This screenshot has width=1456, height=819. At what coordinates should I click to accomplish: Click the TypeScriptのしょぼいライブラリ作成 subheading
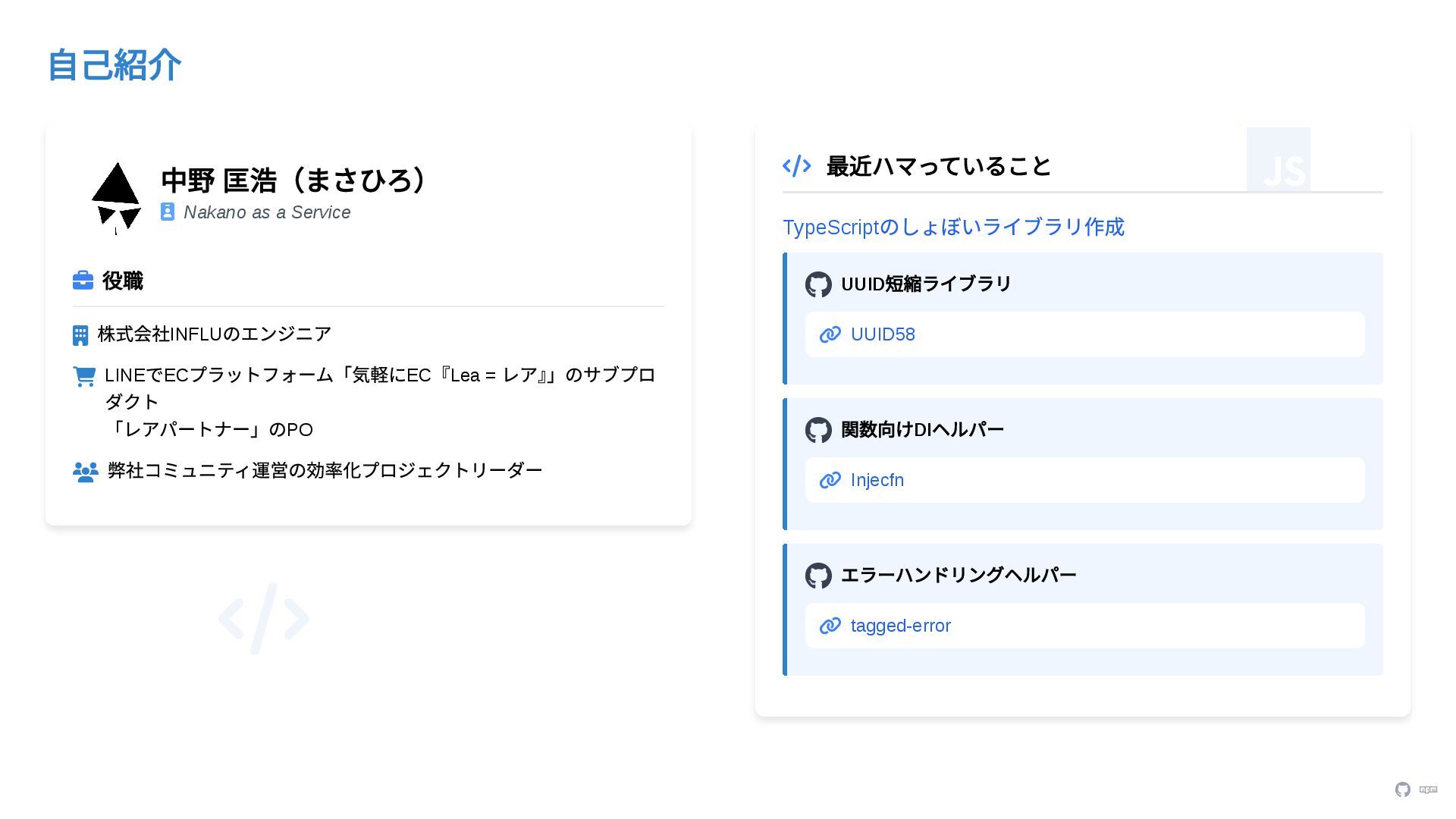tap(953, 227)
